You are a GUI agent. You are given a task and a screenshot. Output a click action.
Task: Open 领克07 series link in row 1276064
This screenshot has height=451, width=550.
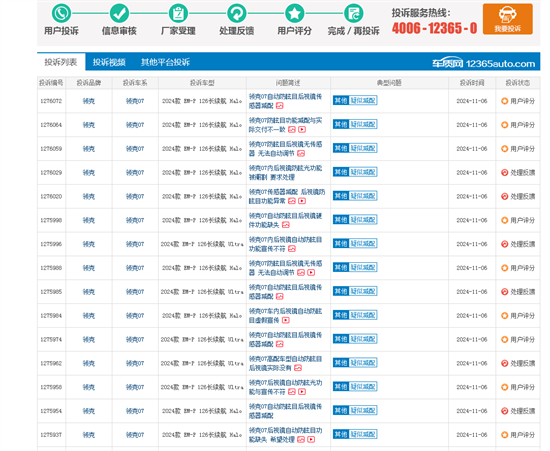click(x=135, y=125)
